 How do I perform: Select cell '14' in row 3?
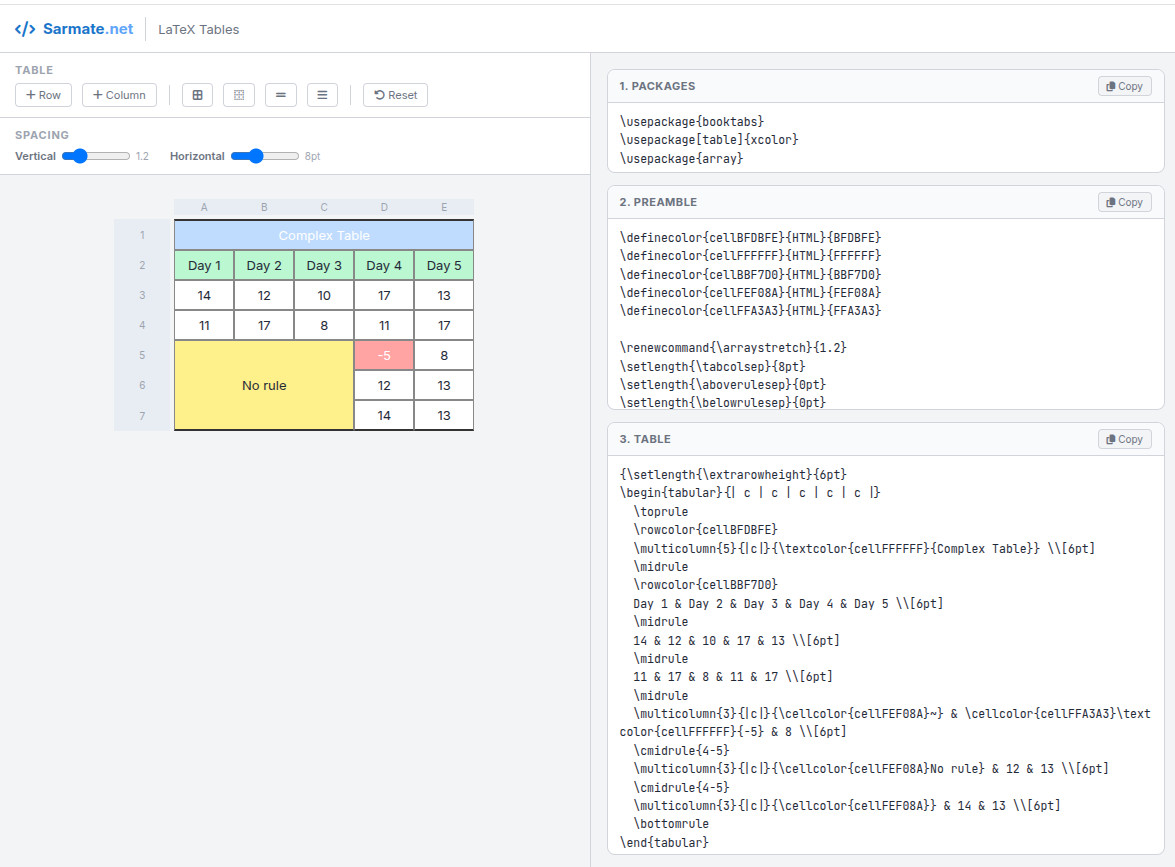coord(204,295)
